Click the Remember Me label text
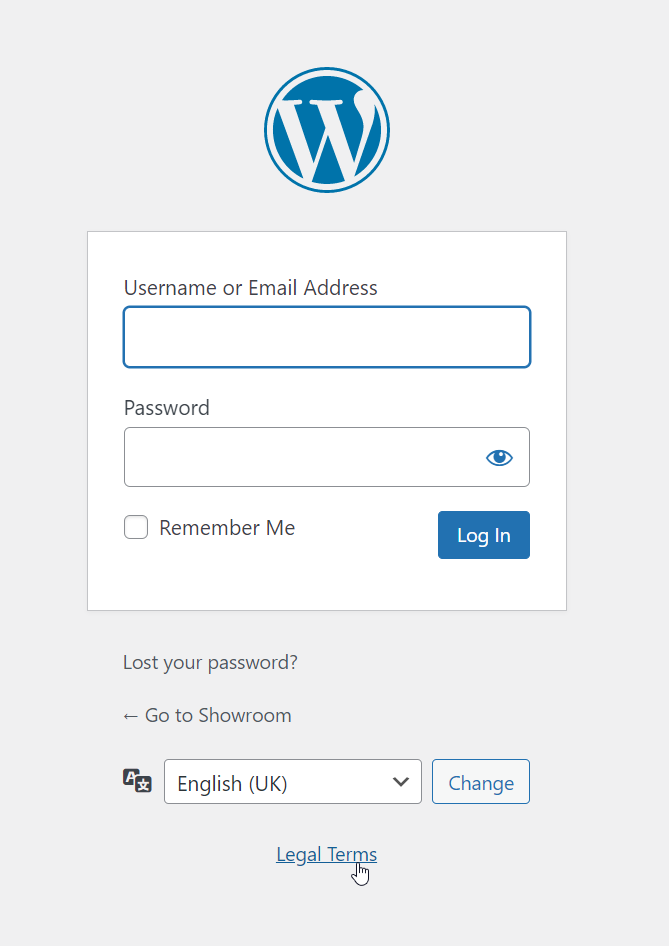The width and height of the screenshot is (669, 946). [227, 528]
